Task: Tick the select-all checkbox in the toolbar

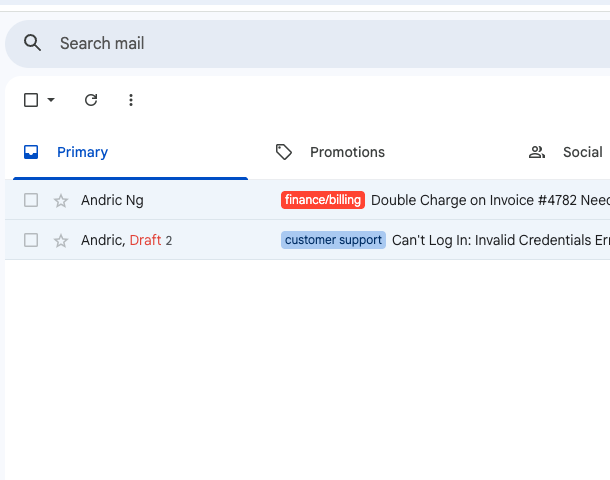Action: click(x=31, y=100)
